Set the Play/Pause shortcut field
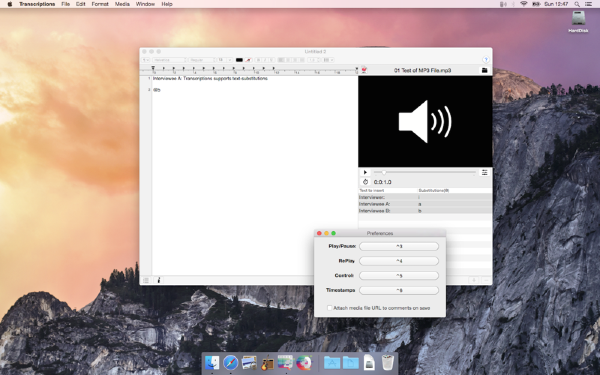Screen dimensions: 600x375 (x=399, y=246)
